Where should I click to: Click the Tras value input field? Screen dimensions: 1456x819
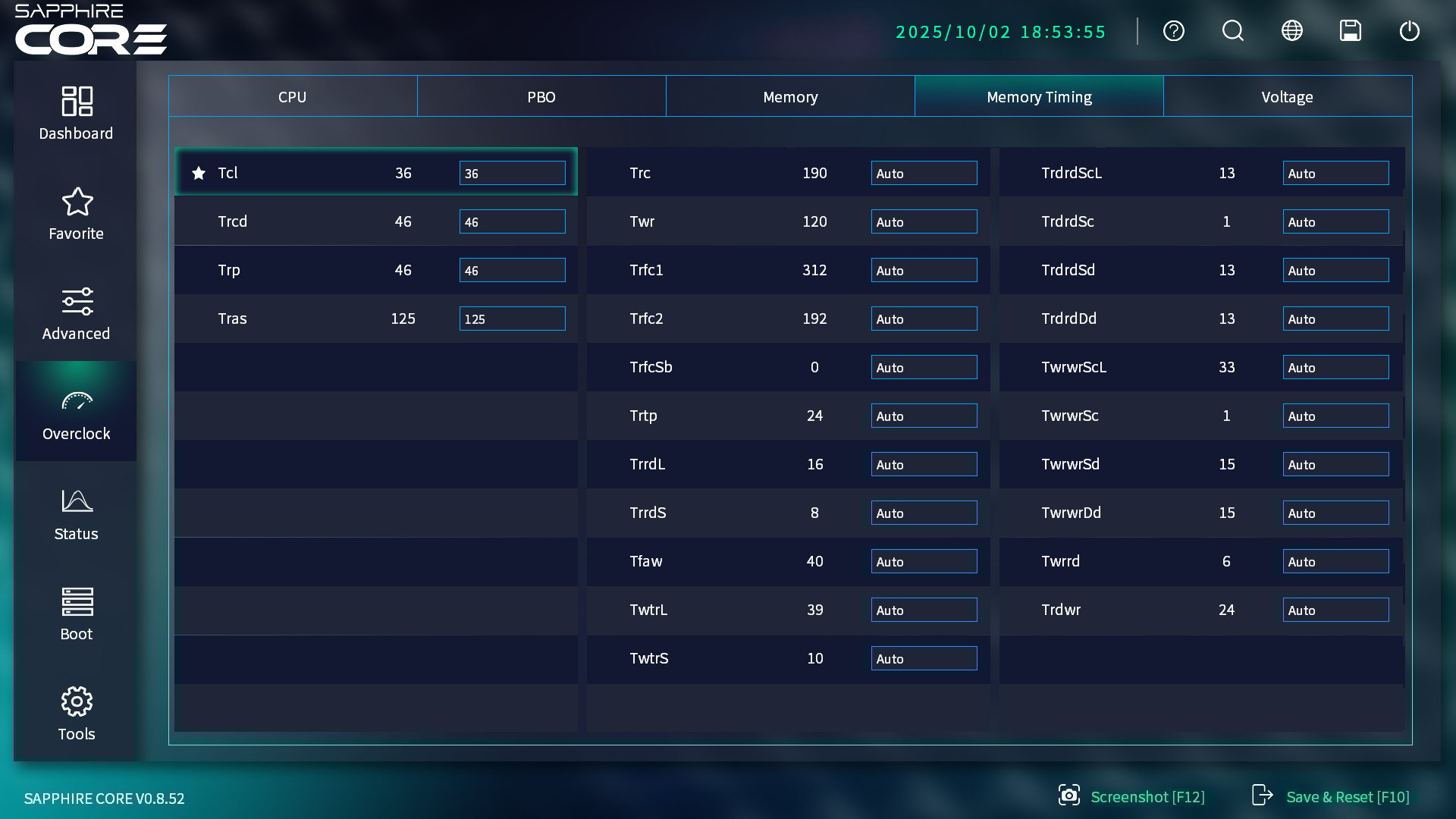(512, 319)
